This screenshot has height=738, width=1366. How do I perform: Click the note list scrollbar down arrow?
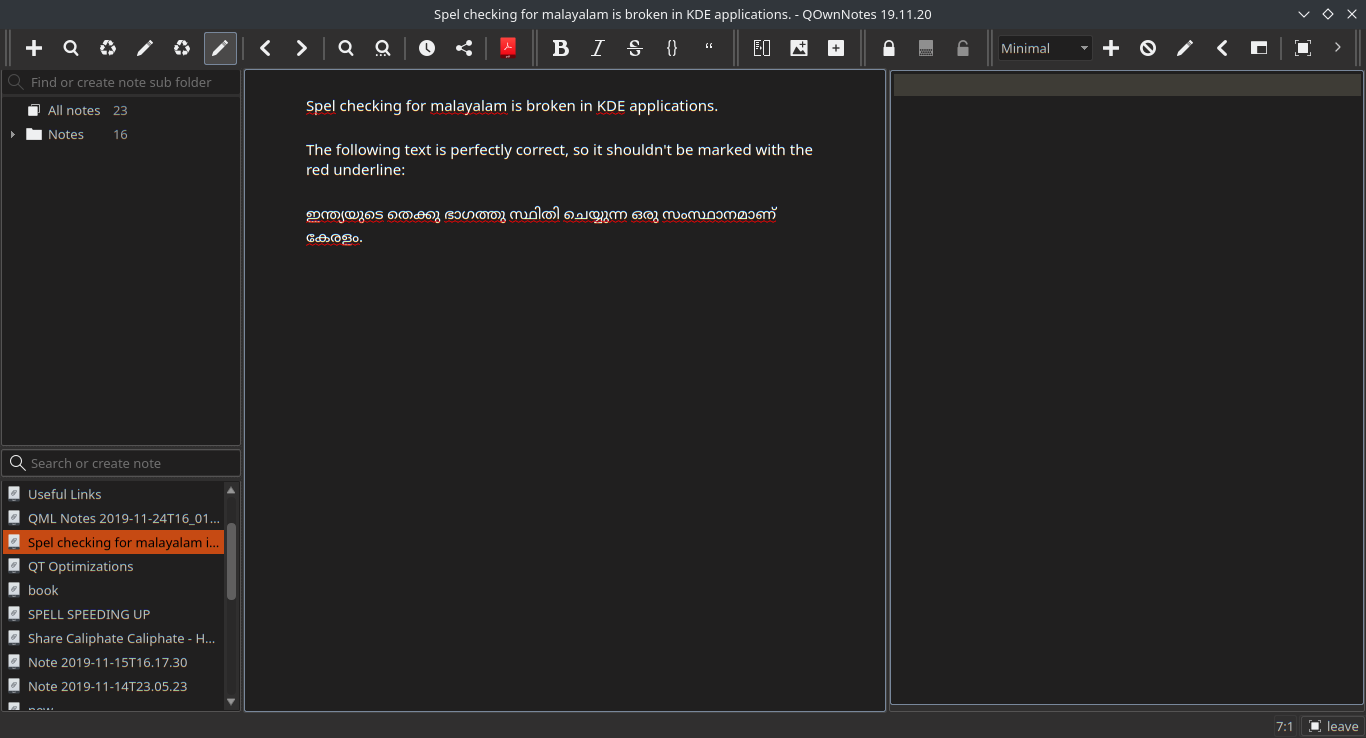click(x=231, y=702)
